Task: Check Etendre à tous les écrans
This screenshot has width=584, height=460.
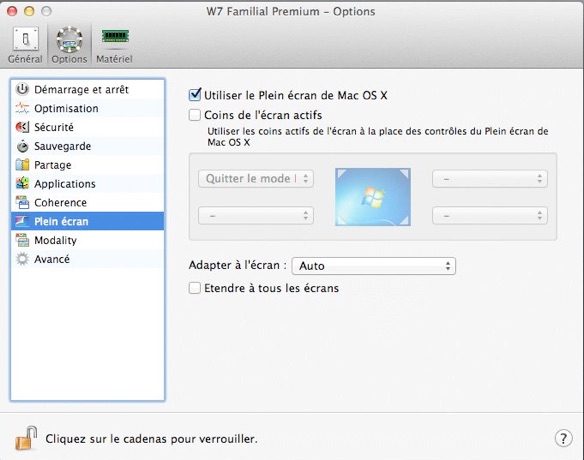Action: pos(195,288)
